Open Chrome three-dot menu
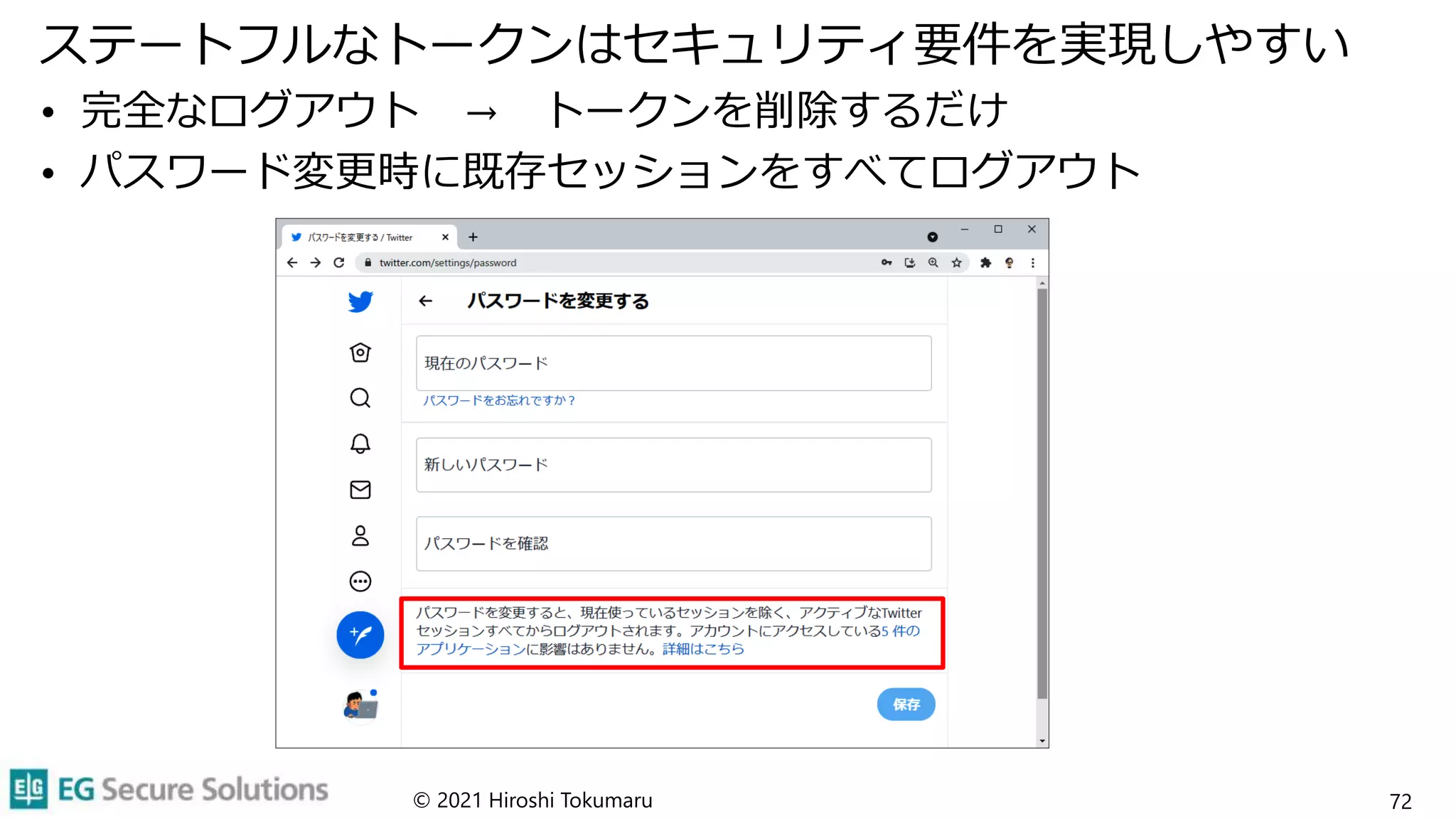This screenshot has height=819, width=1456. 1033,262
